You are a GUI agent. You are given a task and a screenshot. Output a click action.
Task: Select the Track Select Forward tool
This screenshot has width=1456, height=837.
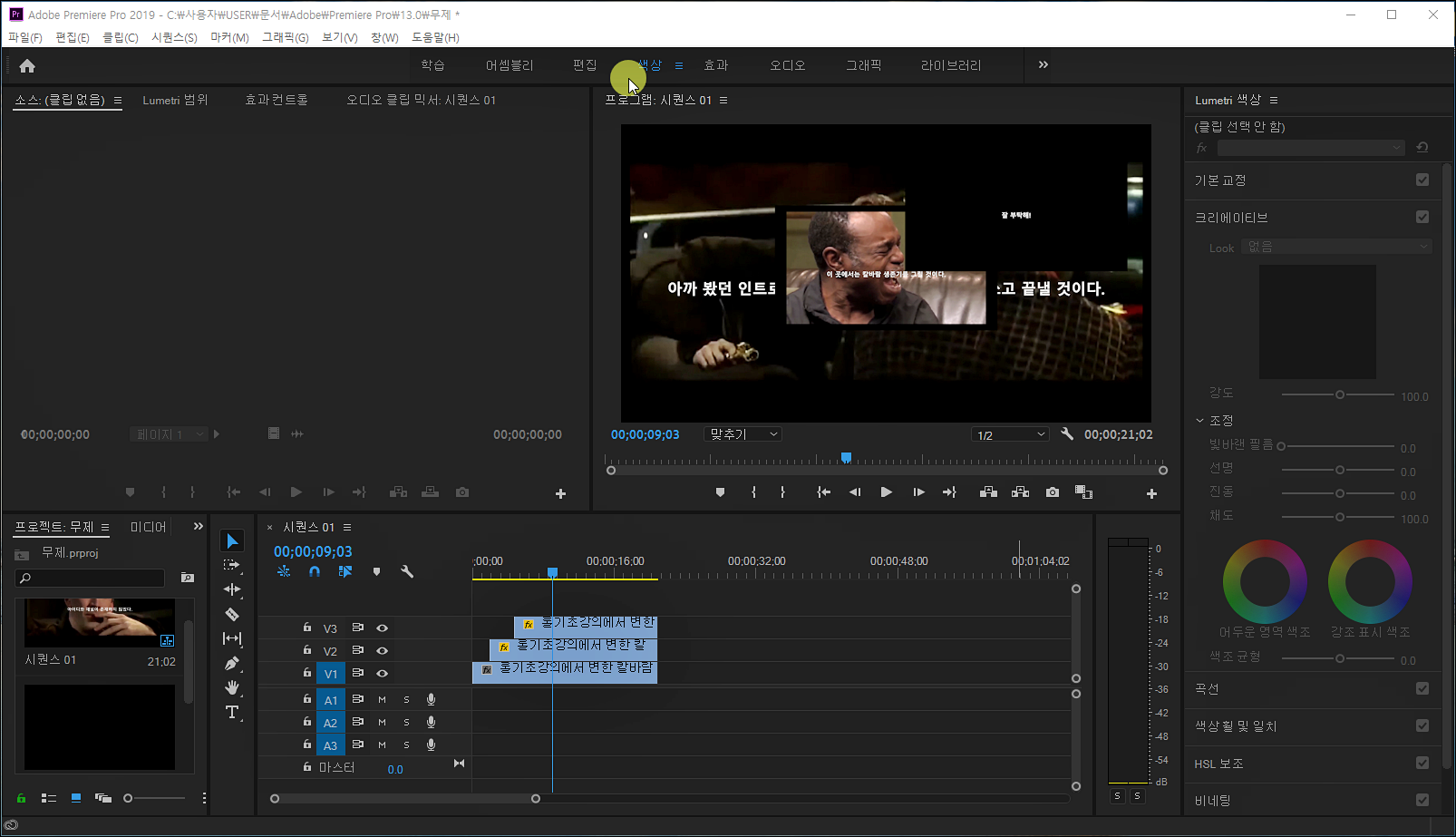[x=232, y=565]
